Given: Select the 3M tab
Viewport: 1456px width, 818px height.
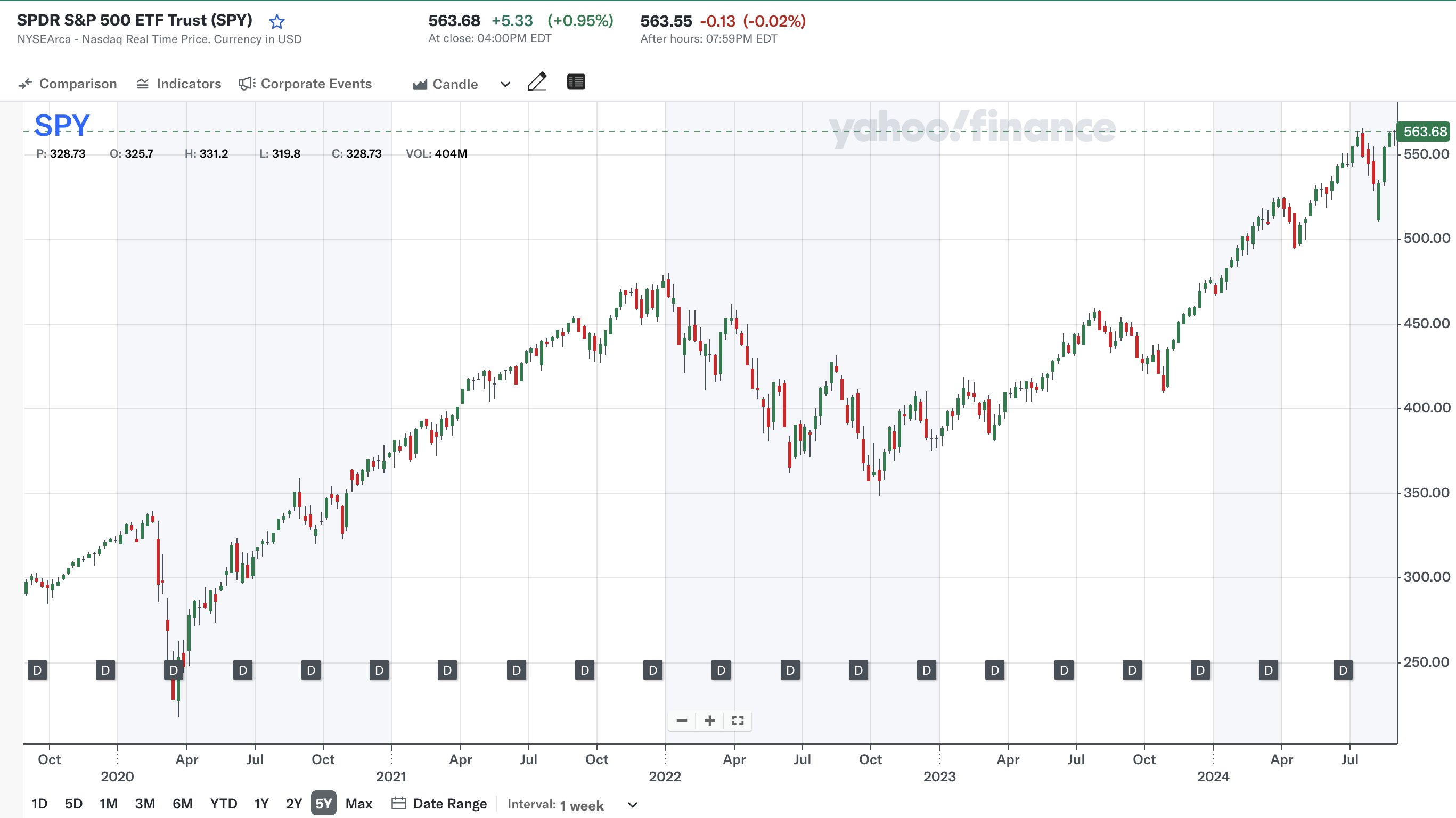Looking at the screenshot, I should click(145, 803).
